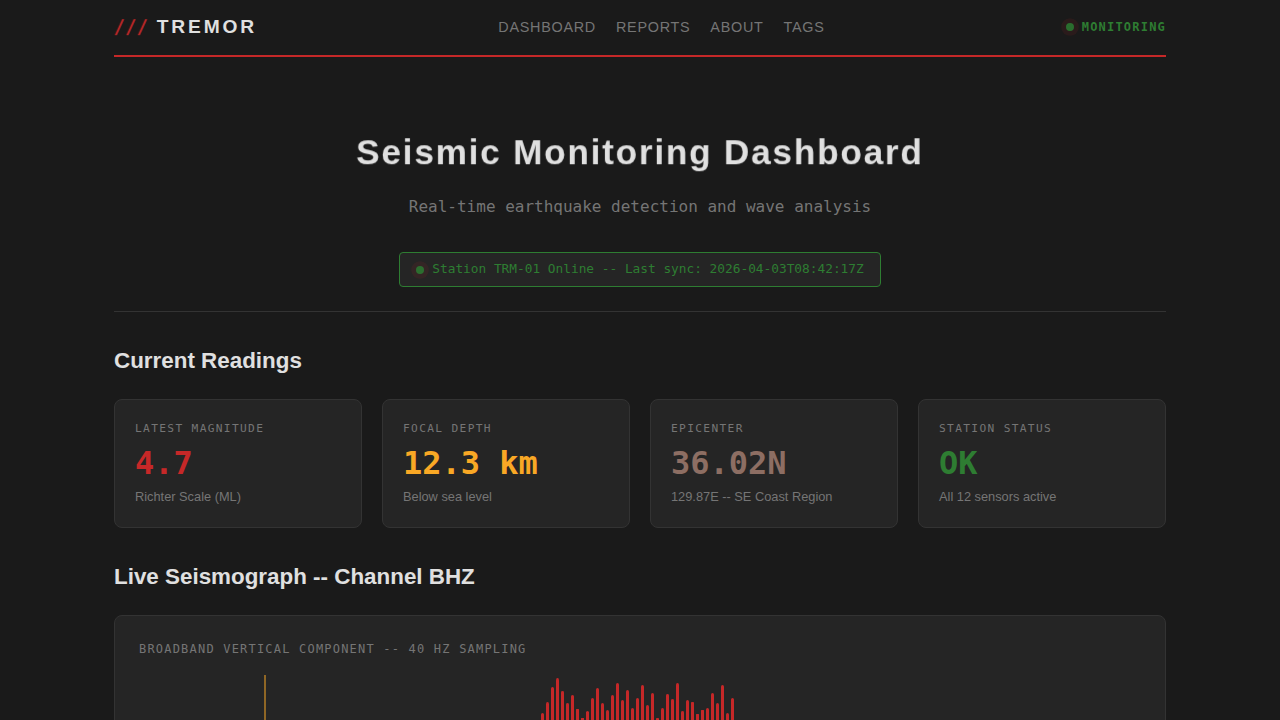Click the green OK status value
The height and width of the screenshot is (720, 1280).
click(957, 464)
